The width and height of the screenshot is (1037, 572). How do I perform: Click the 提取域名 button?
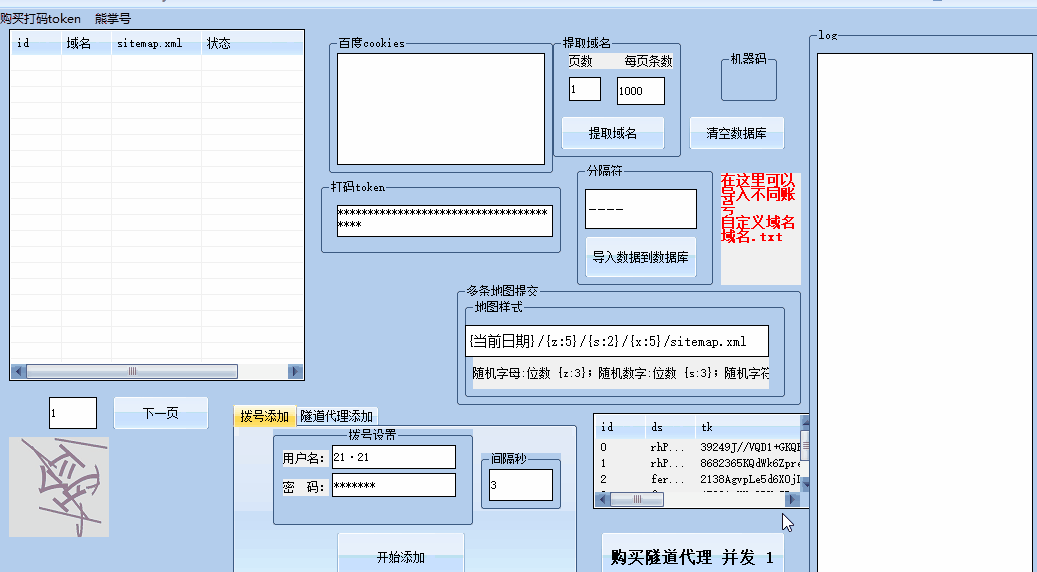pyautogui.click(x=613, y=133)
